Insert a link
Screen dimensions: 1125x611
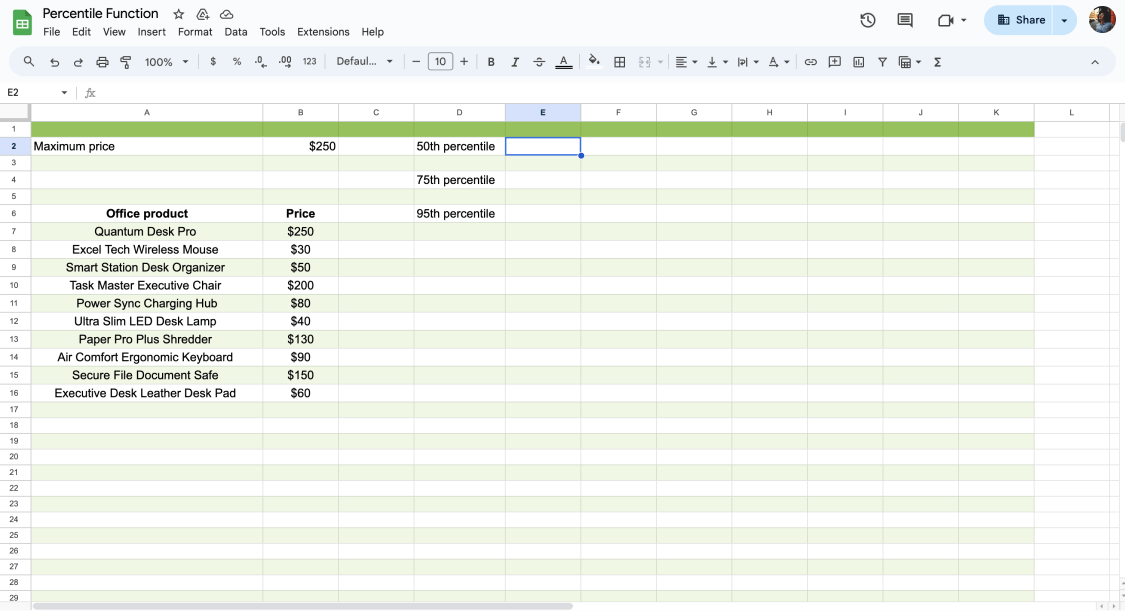[x=810, y=61]
